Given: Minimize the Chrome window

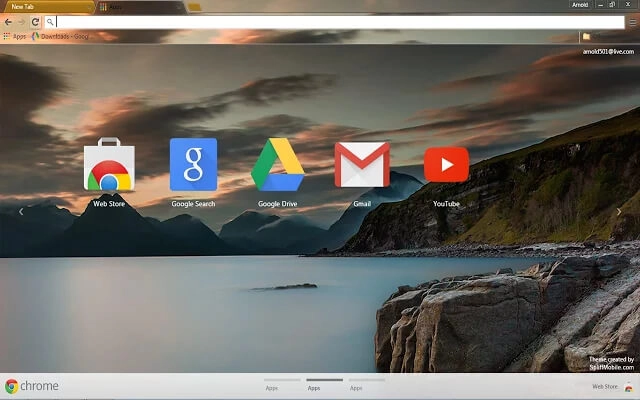Looking at the screenshot, I should (600, 5).
